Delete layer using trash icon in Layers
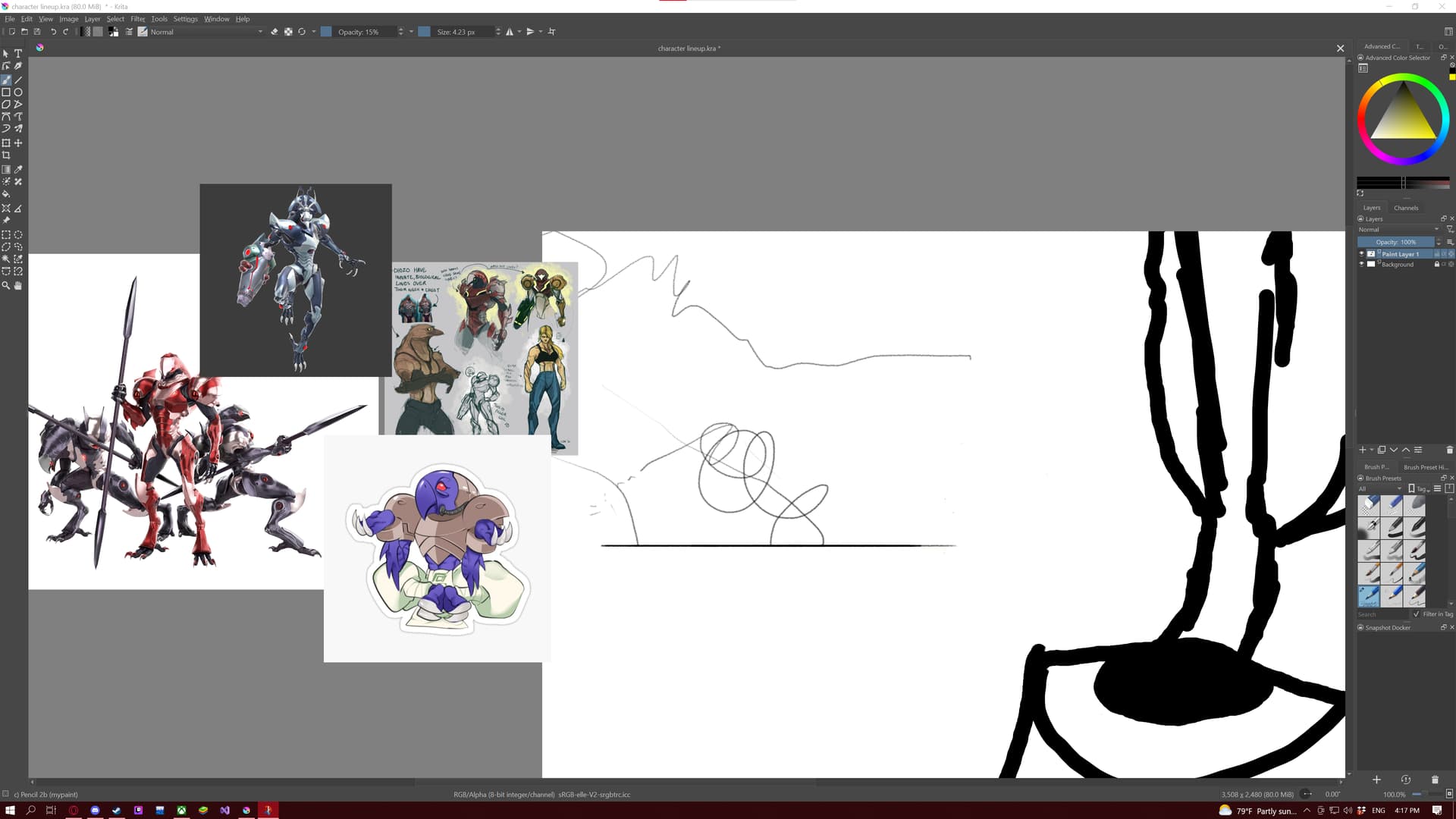Viewport: 1456px width, 819px height. pos(1449,450)
